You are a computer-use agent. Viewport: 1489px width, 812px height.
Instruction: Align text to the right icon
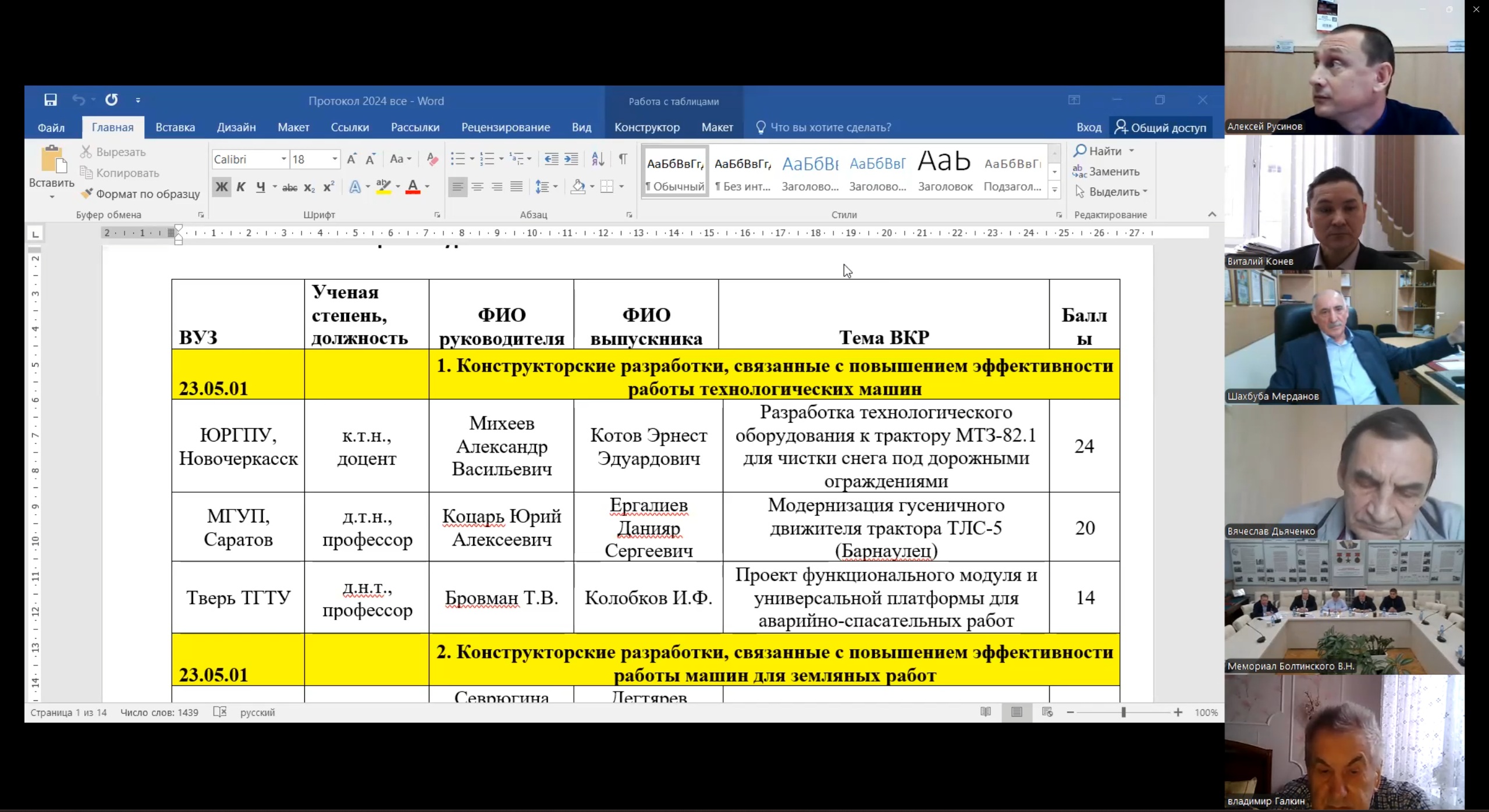coord(497,187)
